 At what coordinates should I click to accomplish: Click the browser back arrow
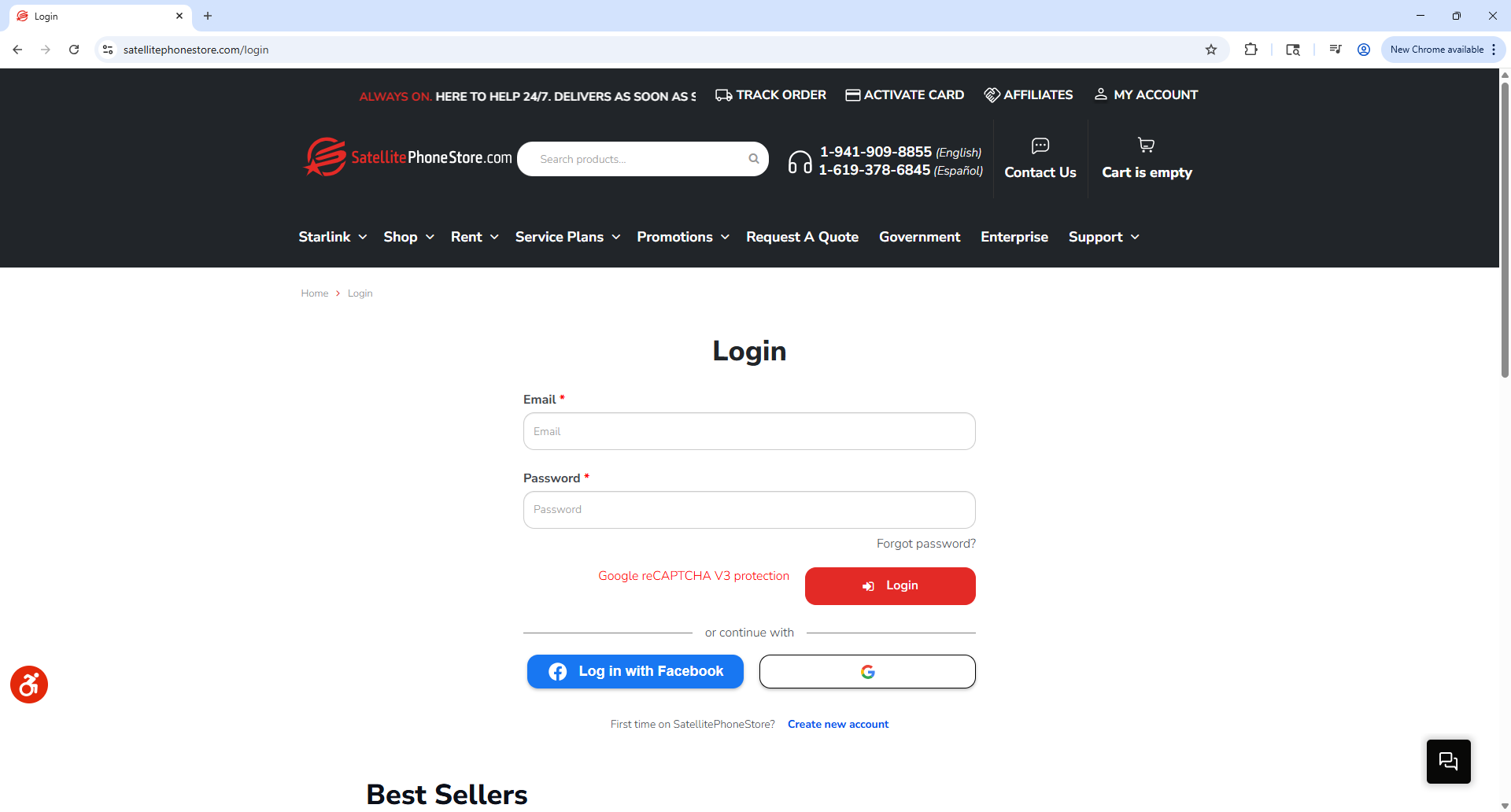coord(17,50)
